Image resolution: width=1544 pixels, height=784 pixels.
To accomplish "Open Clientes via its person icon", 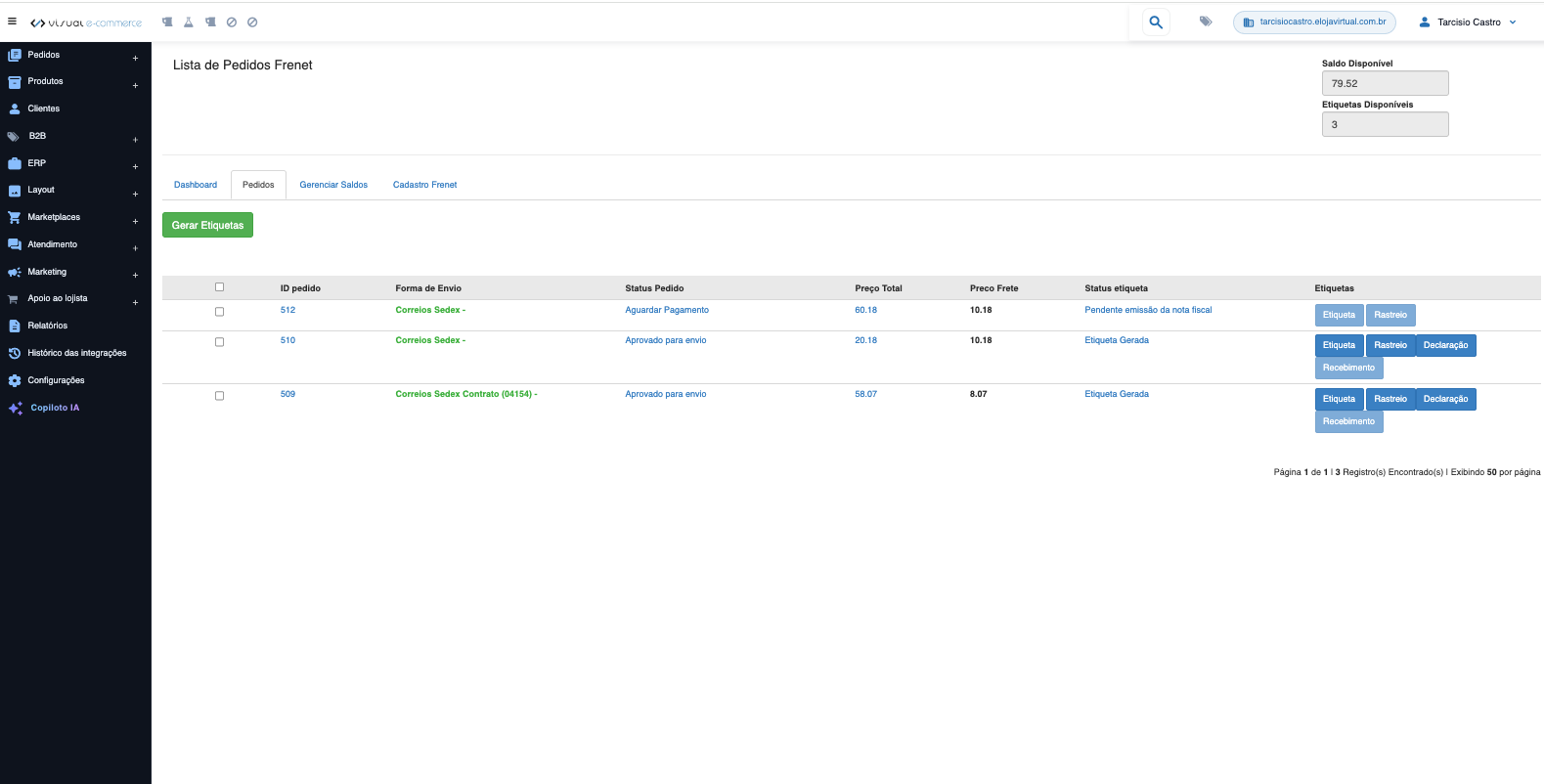I will [15, 109].
